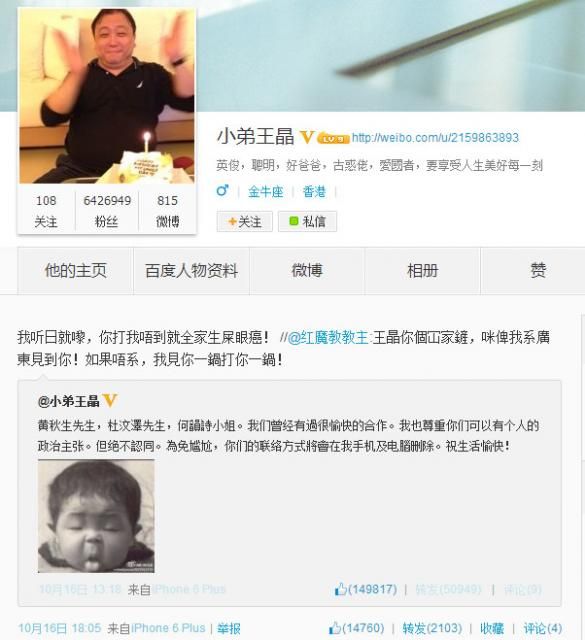
Task: Open the profile avatar picture
Action: point(107,95)
